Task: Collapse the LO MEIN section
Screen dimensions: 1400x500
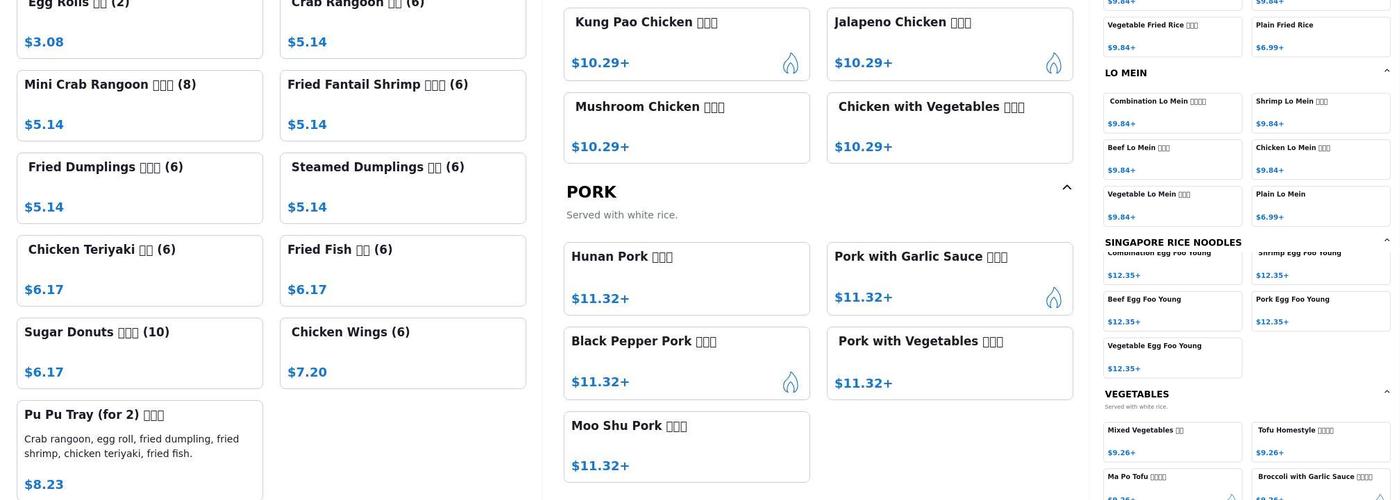Action: tap(1386, 72)
